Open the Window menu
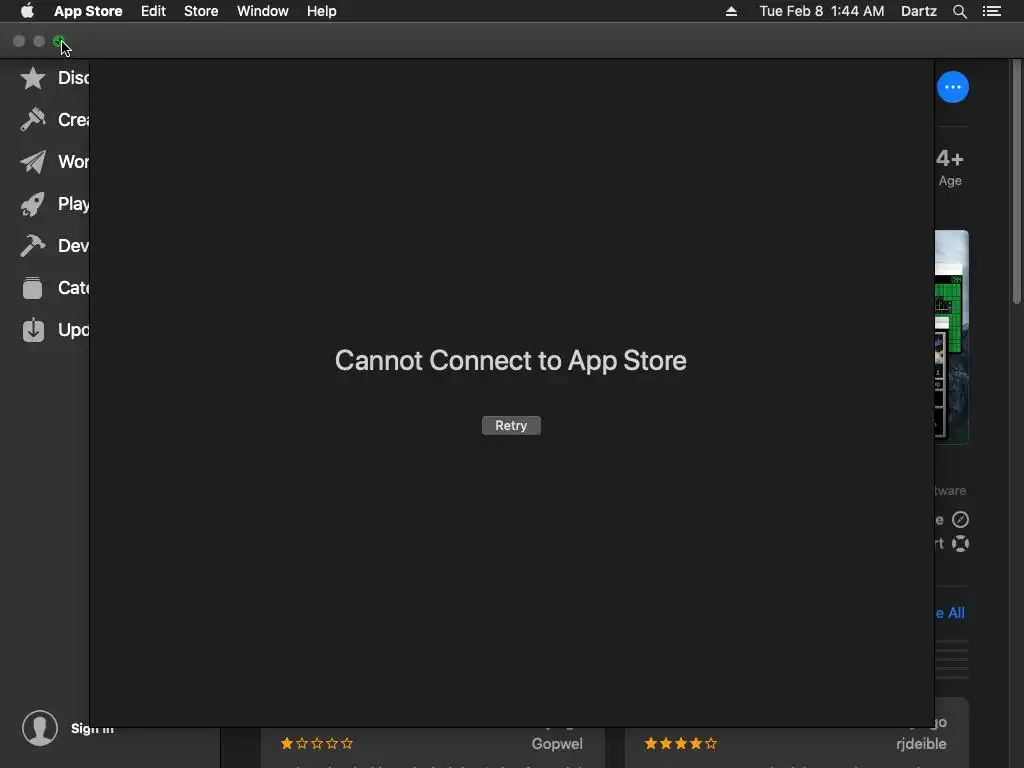 pyautogui.click(x=263, y=11)
